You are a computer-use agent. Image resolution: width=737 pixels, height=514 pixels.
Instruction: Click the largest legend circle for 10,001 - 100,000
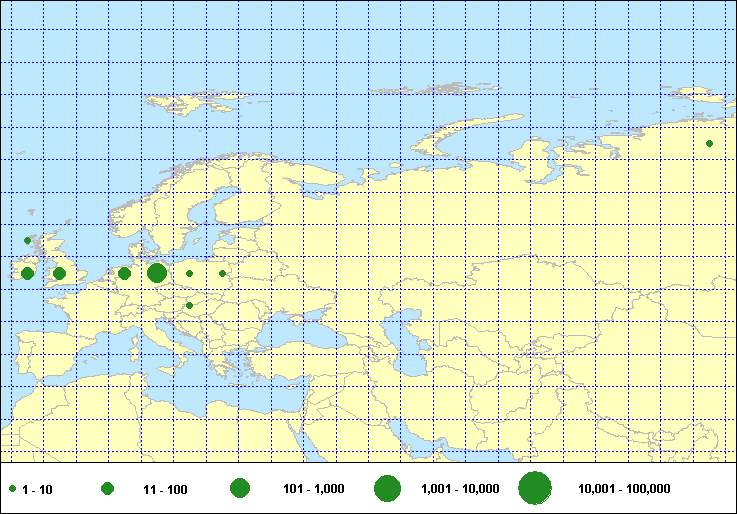click(535, 488)
